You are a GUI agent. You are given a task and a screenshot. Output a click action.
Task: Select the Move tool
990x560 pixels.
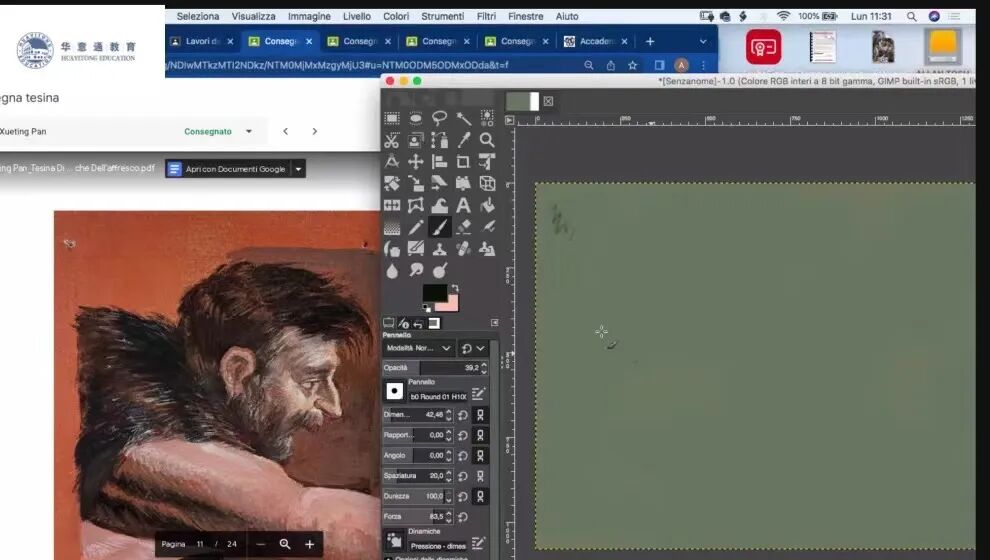415,162
